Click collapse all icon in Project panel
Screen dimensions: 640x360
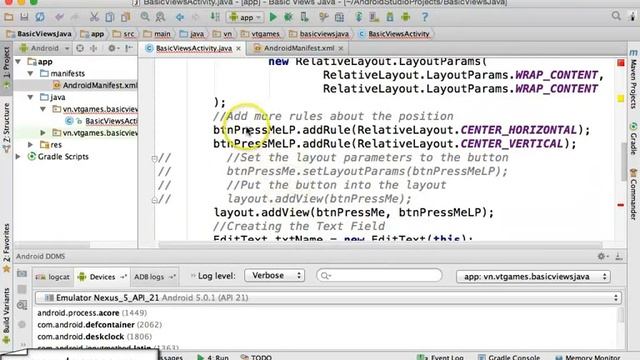point(93,48)
